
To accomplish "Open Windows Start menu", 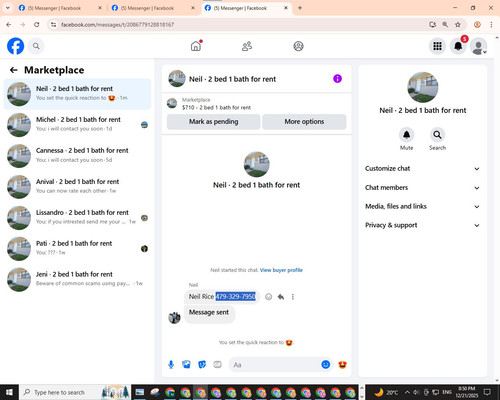I will point(9,392).
